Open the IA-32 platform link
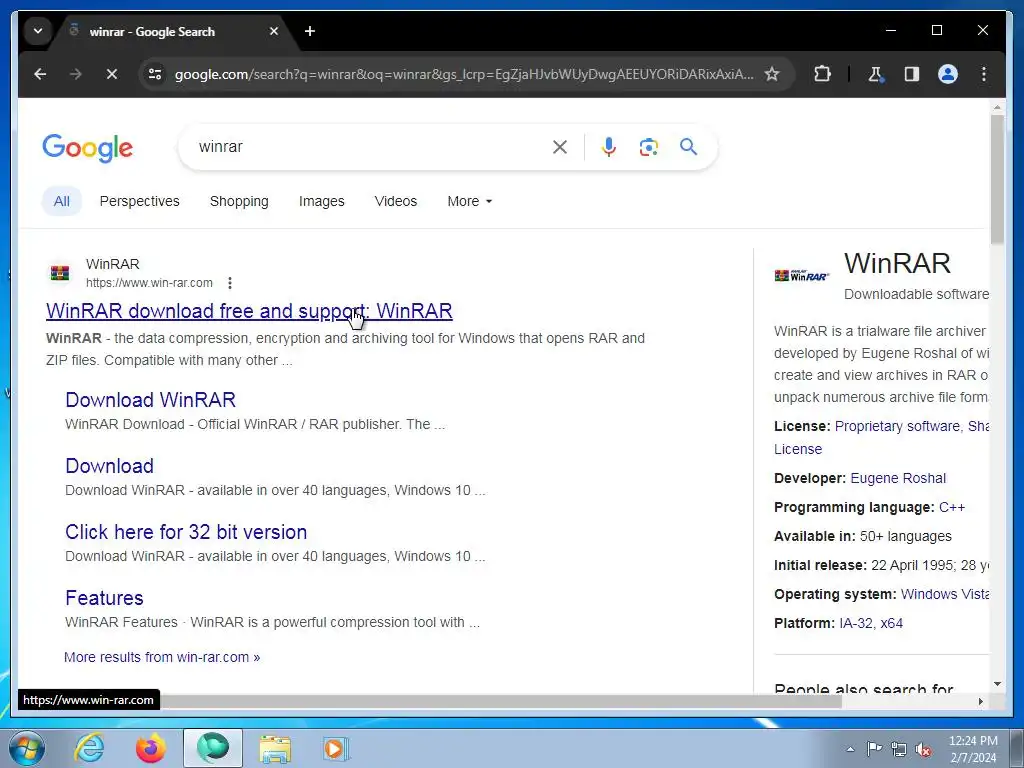 point(856,623)
